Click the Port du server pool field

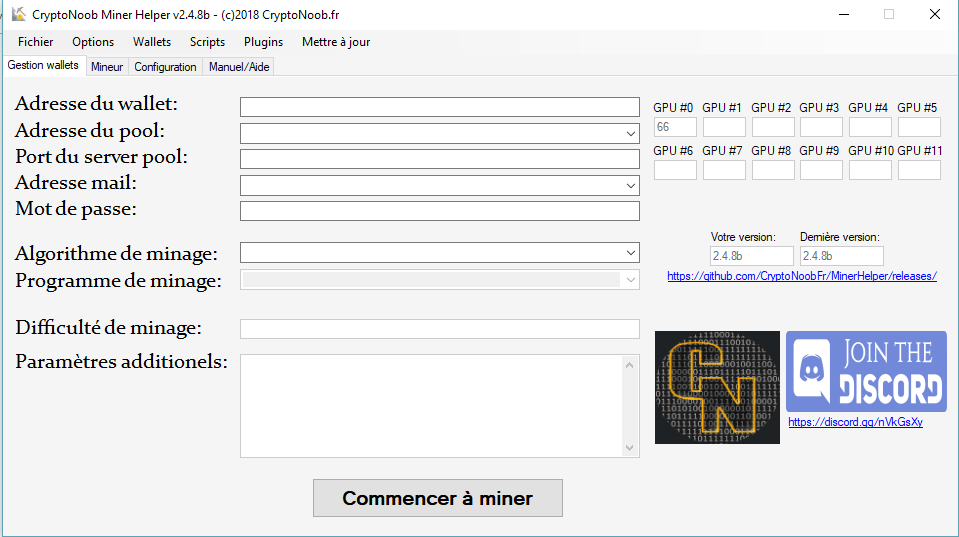[440, 159]
